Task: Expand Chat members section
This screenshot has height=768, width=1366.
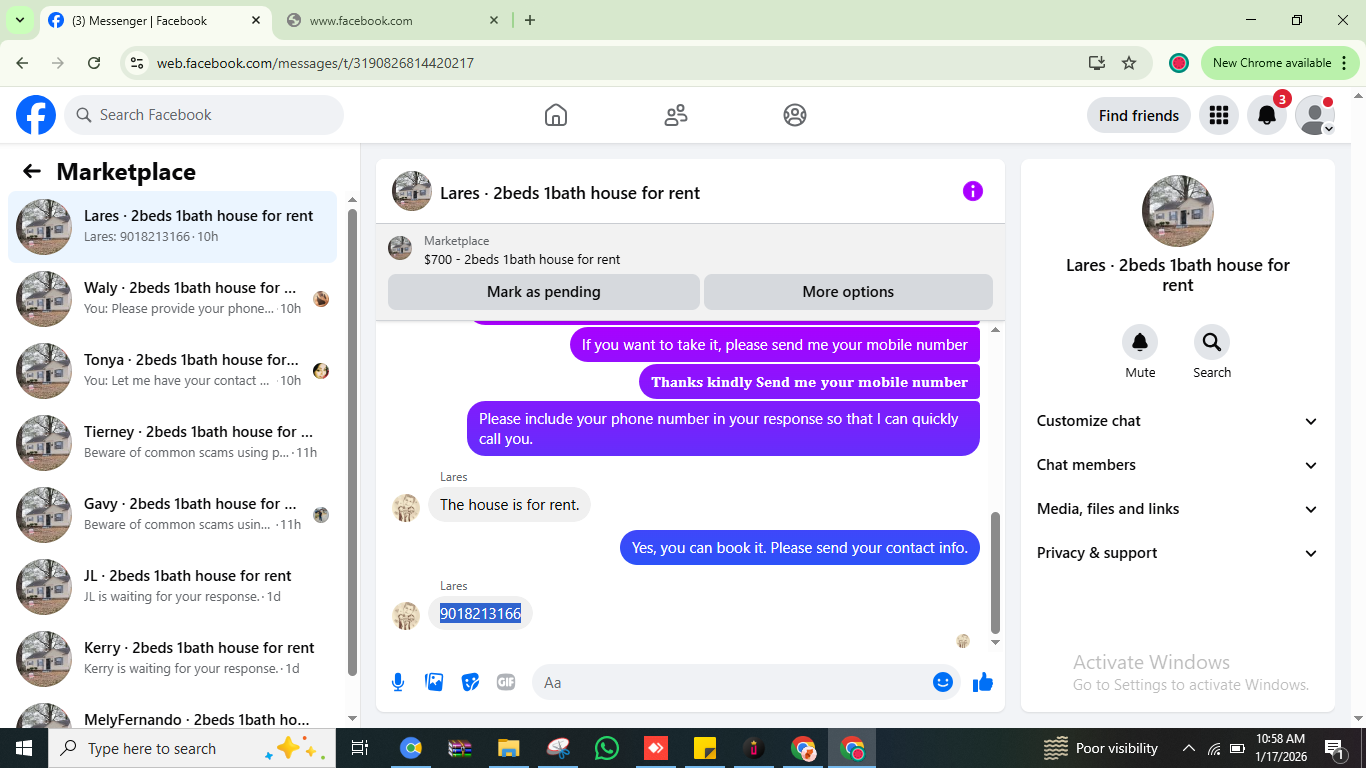Action: point(1178,465)
